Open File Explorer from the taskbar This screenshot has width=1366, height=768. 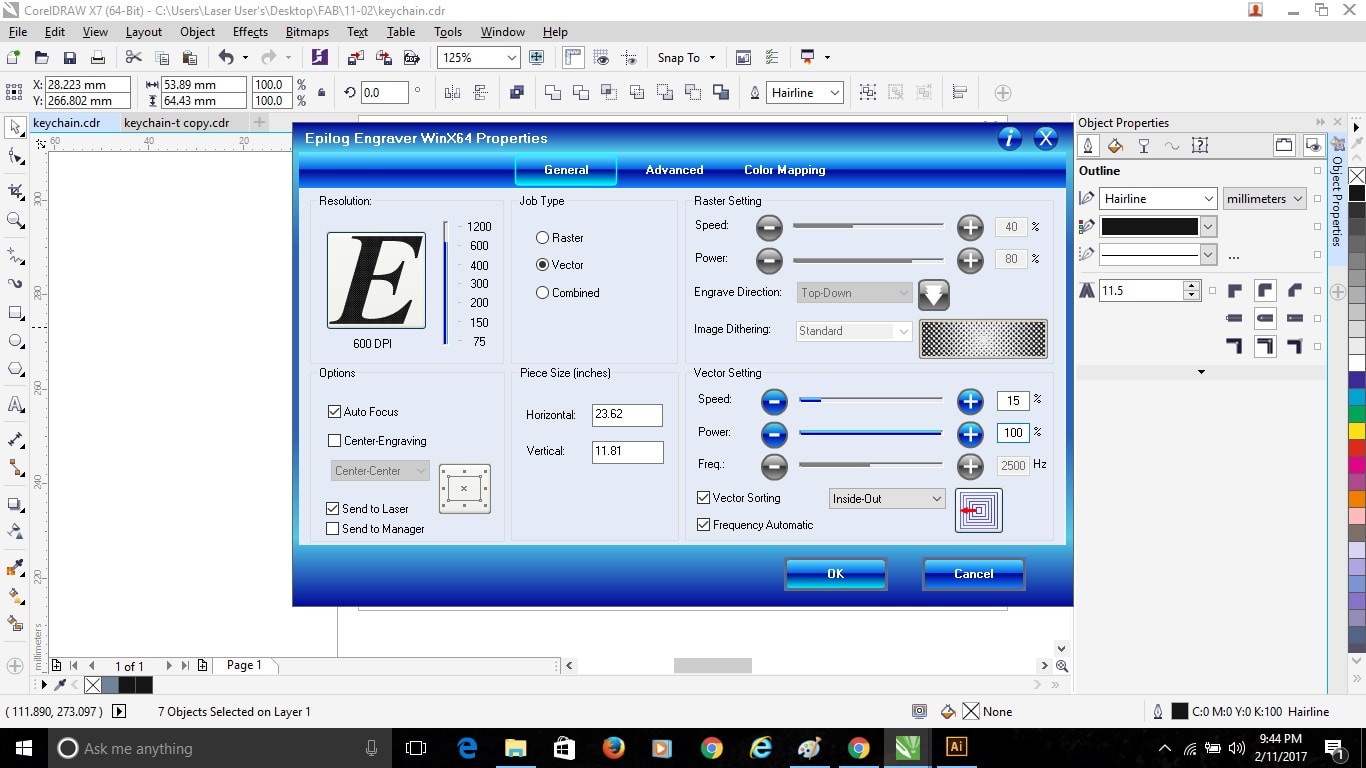click(516, 747)
